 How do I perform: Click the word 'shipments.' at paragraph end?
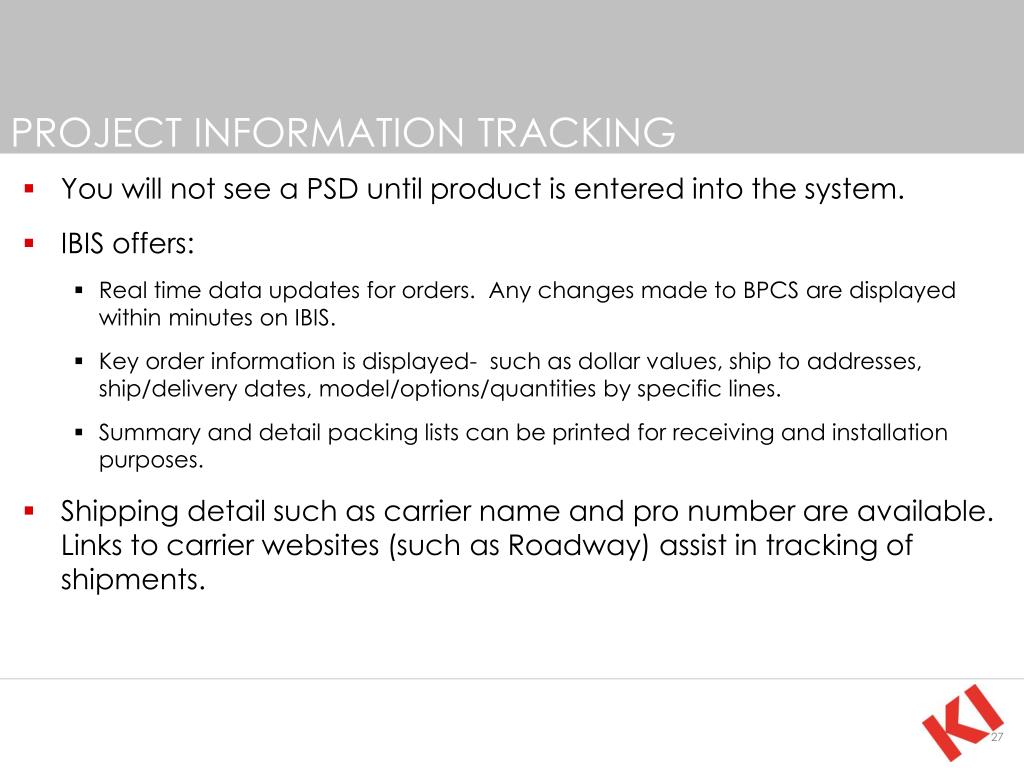point(133,580)
